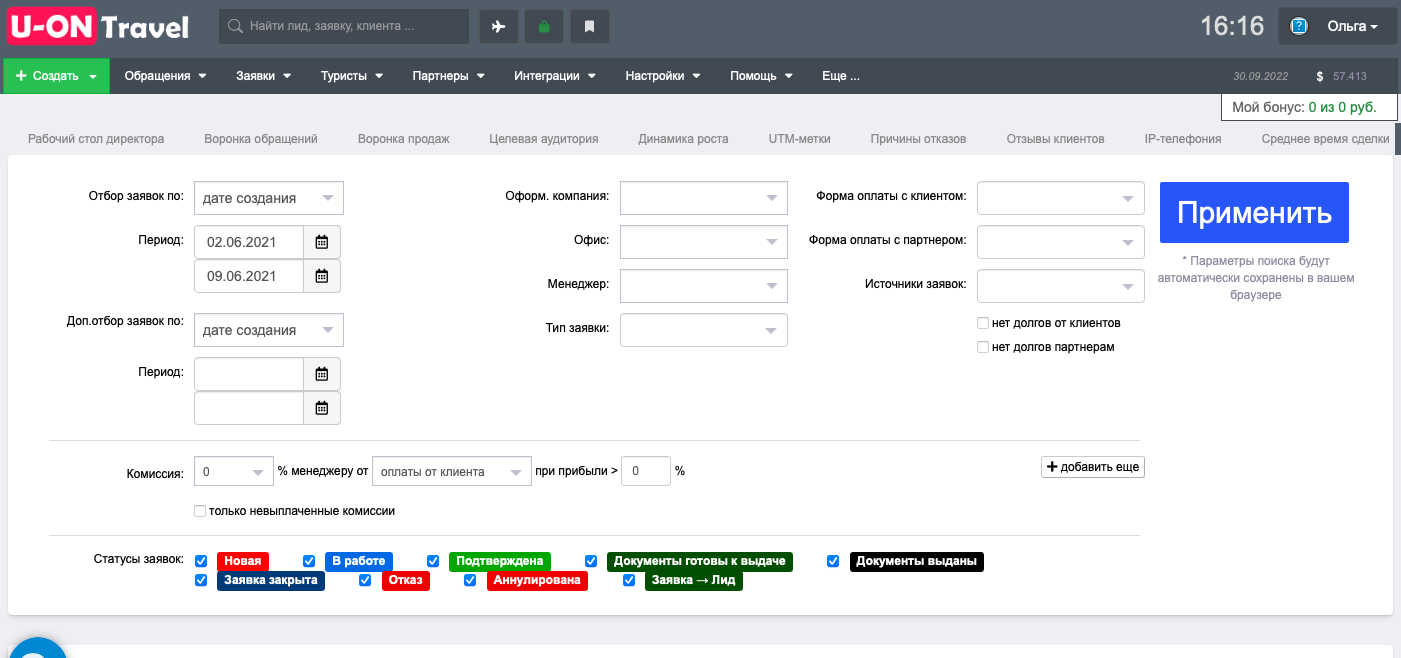Screen dimensions: 1401x658
Task: Open Причины отказов tab
Action: coord(918,139)
